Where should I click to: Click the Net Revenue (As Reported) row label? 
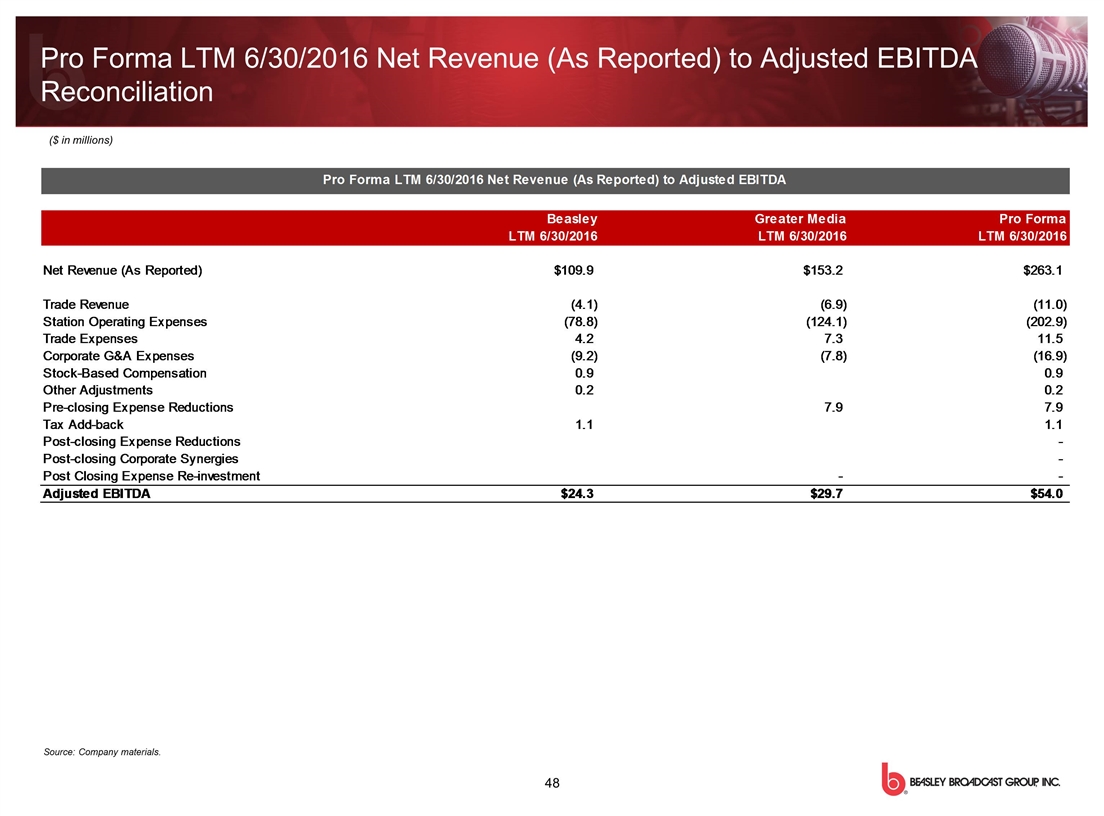click(122, 270)
